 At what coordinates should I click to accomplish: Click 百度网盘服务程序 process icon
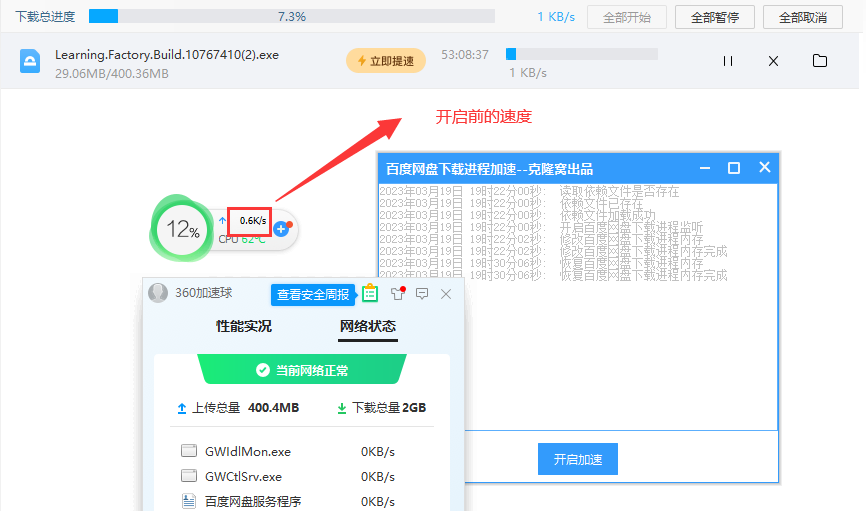pyautogui.click(x=189, y=501)
